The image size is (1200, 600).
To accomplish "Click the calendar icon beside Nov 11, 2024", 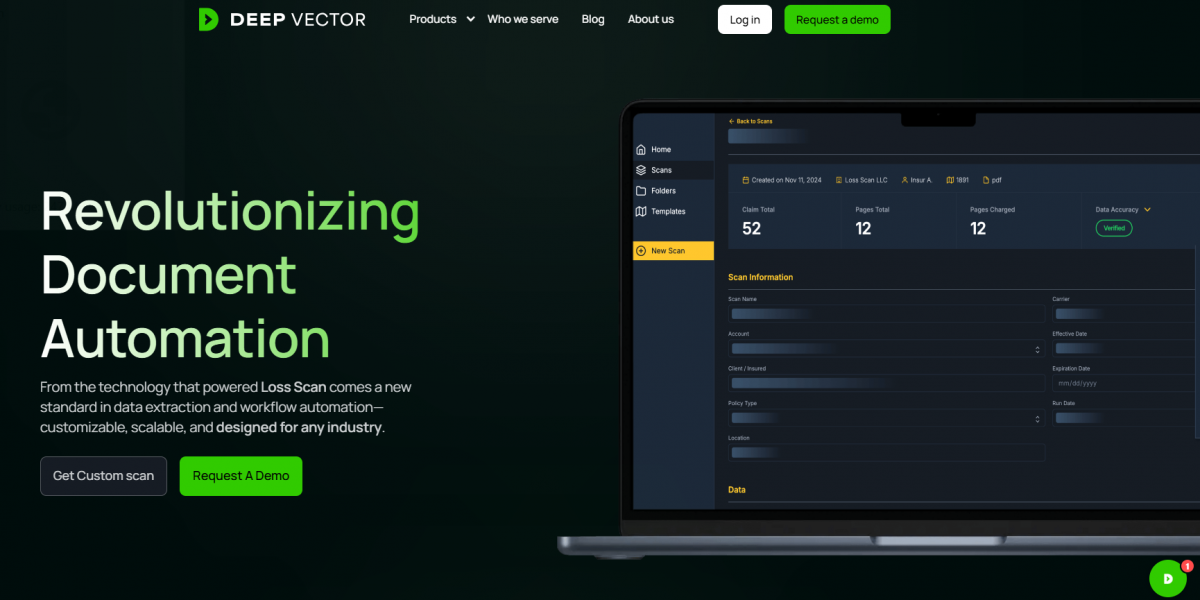I will [744, 180].
